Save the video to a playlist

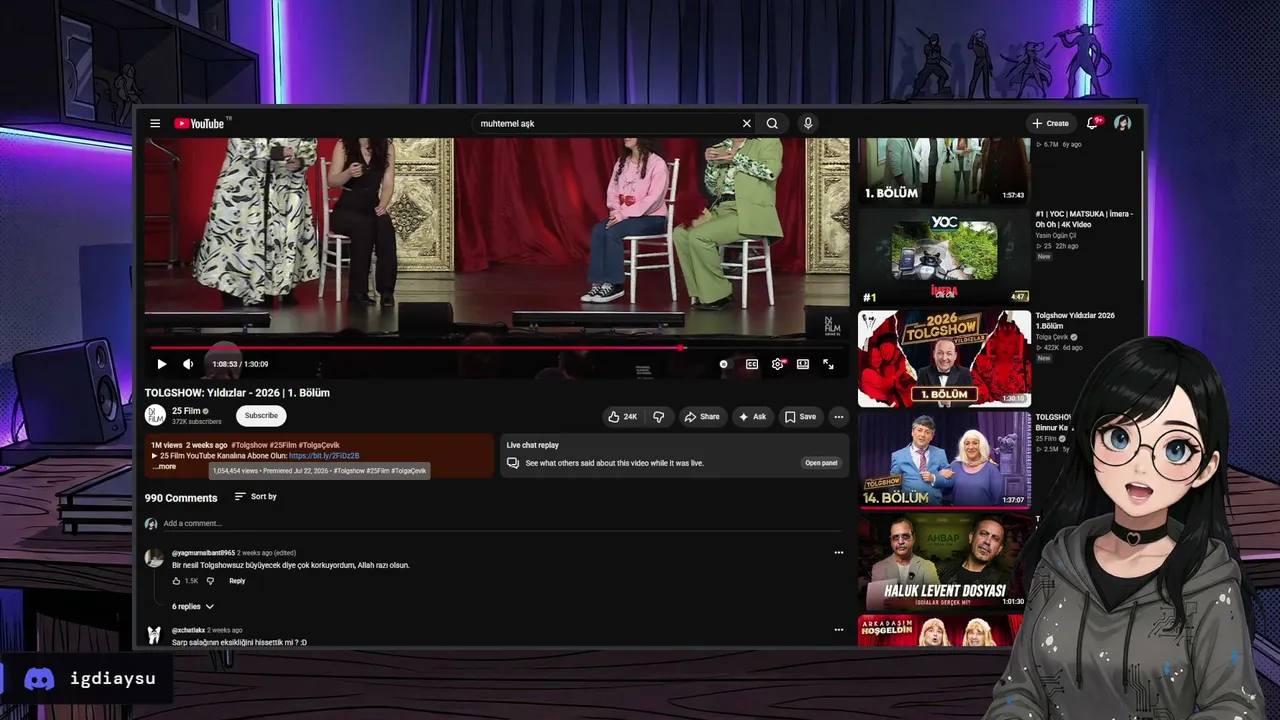point(800,417)
